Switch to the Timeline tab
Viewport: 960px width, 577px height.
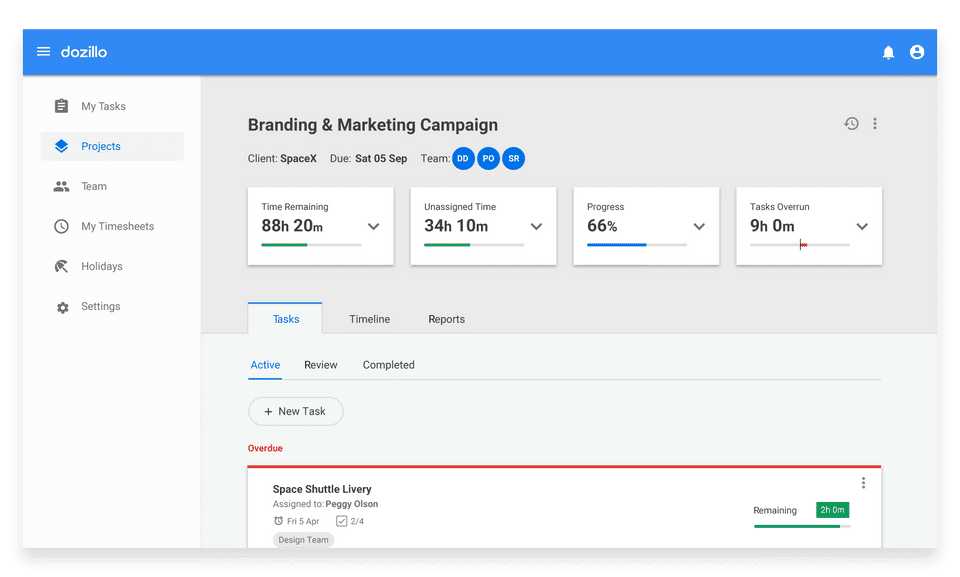click(369, 319)
